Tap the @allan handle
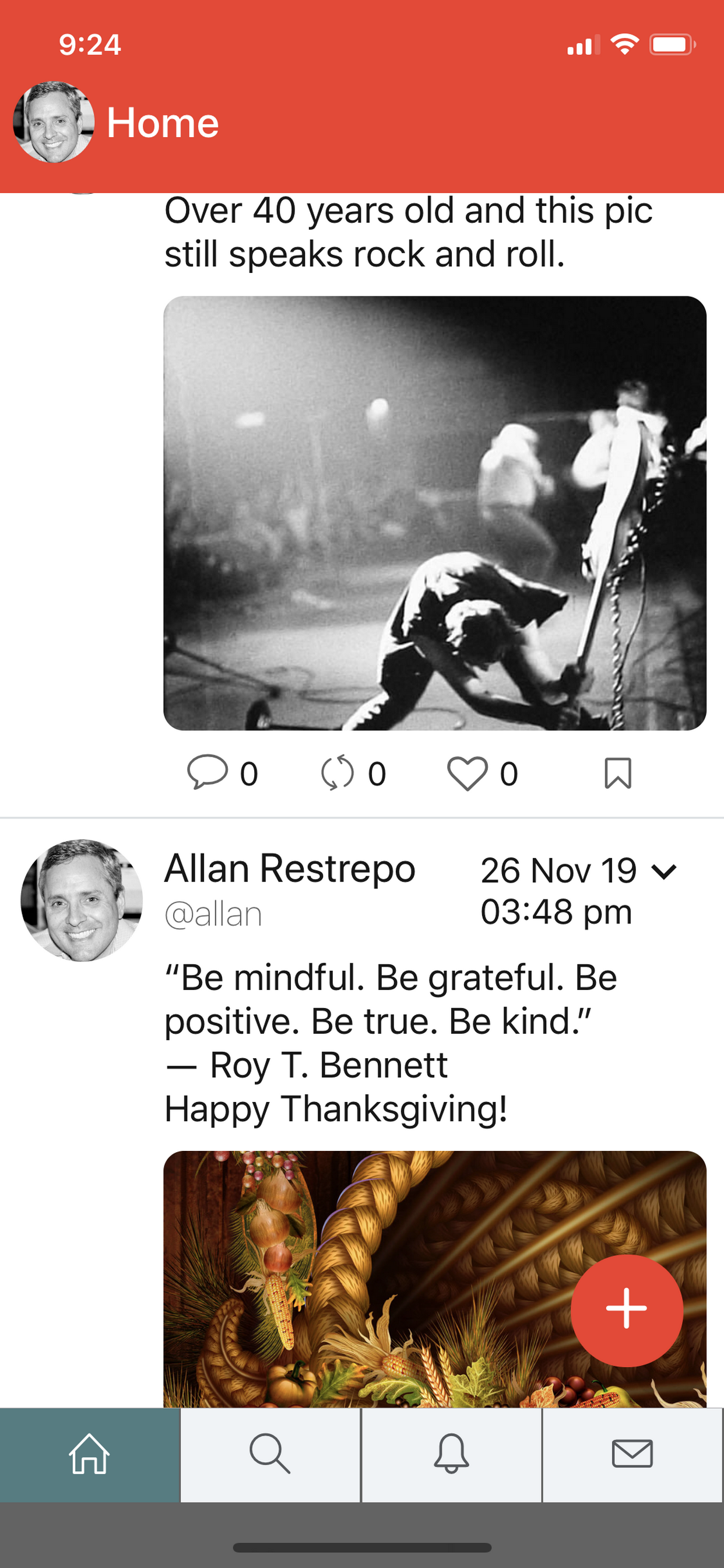 pyautogui.click(x=213, y=914)
